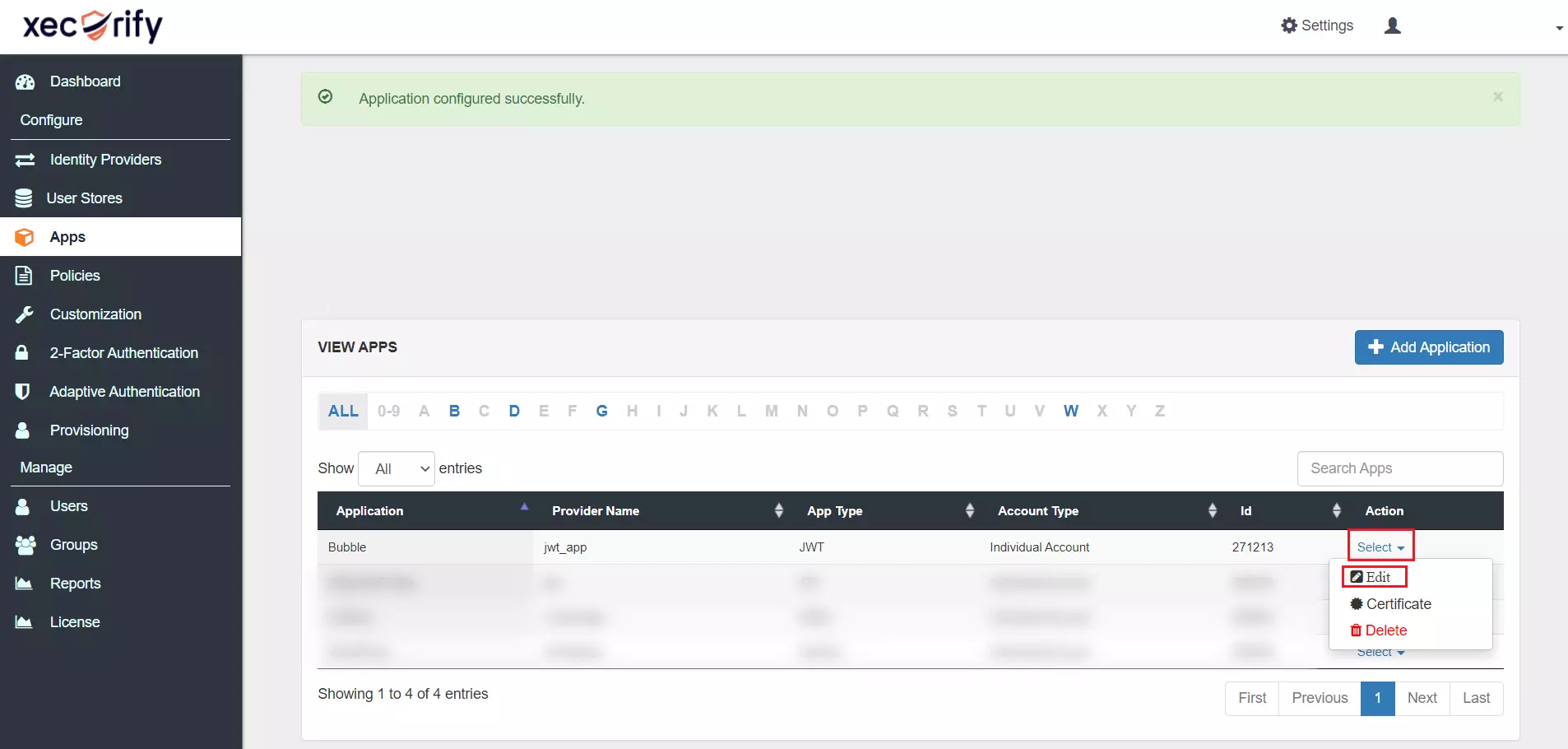Click the Apps cube icon
The width and height of the screenshot is (1568, 749).
click(x=25, y=237)
